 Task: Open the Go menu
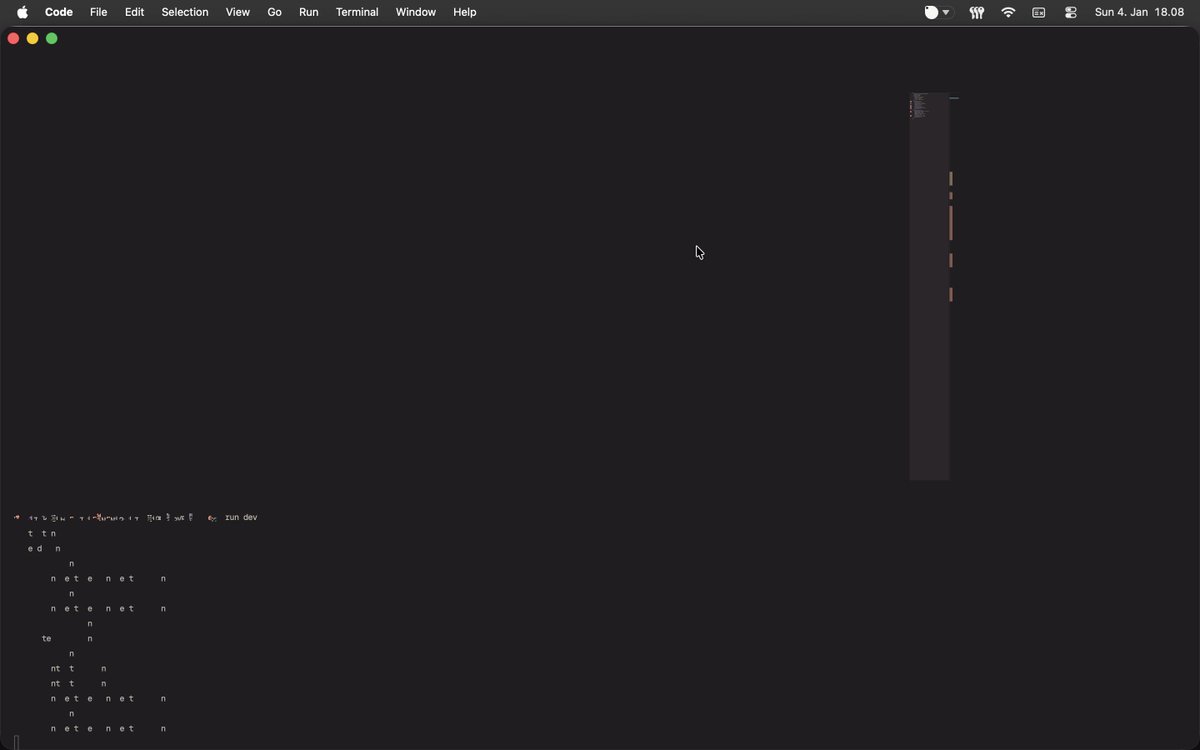[274, 12]
